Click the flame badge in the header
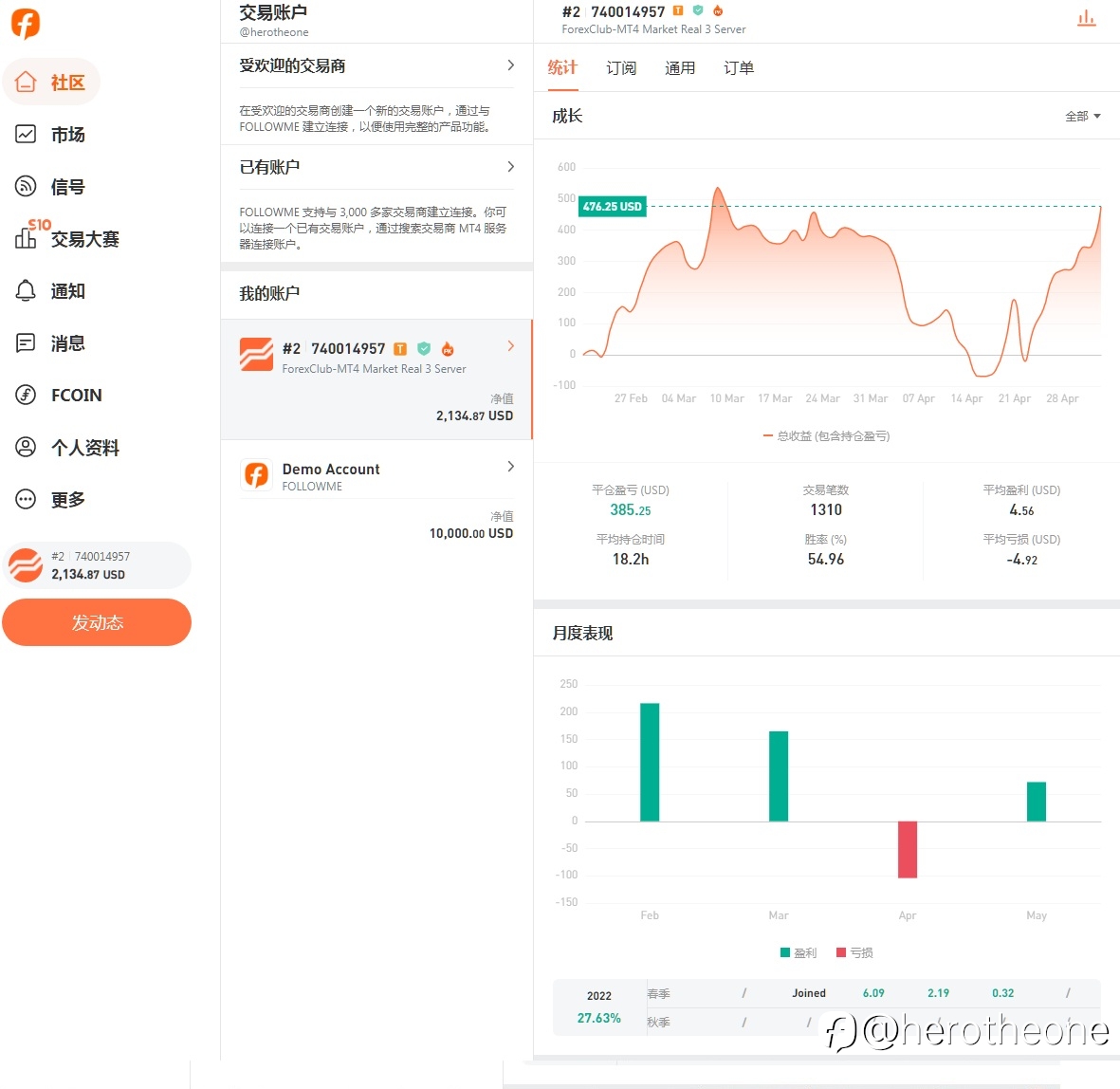This screenshot has width=1120, height=1089. click(x=718, y=10)
